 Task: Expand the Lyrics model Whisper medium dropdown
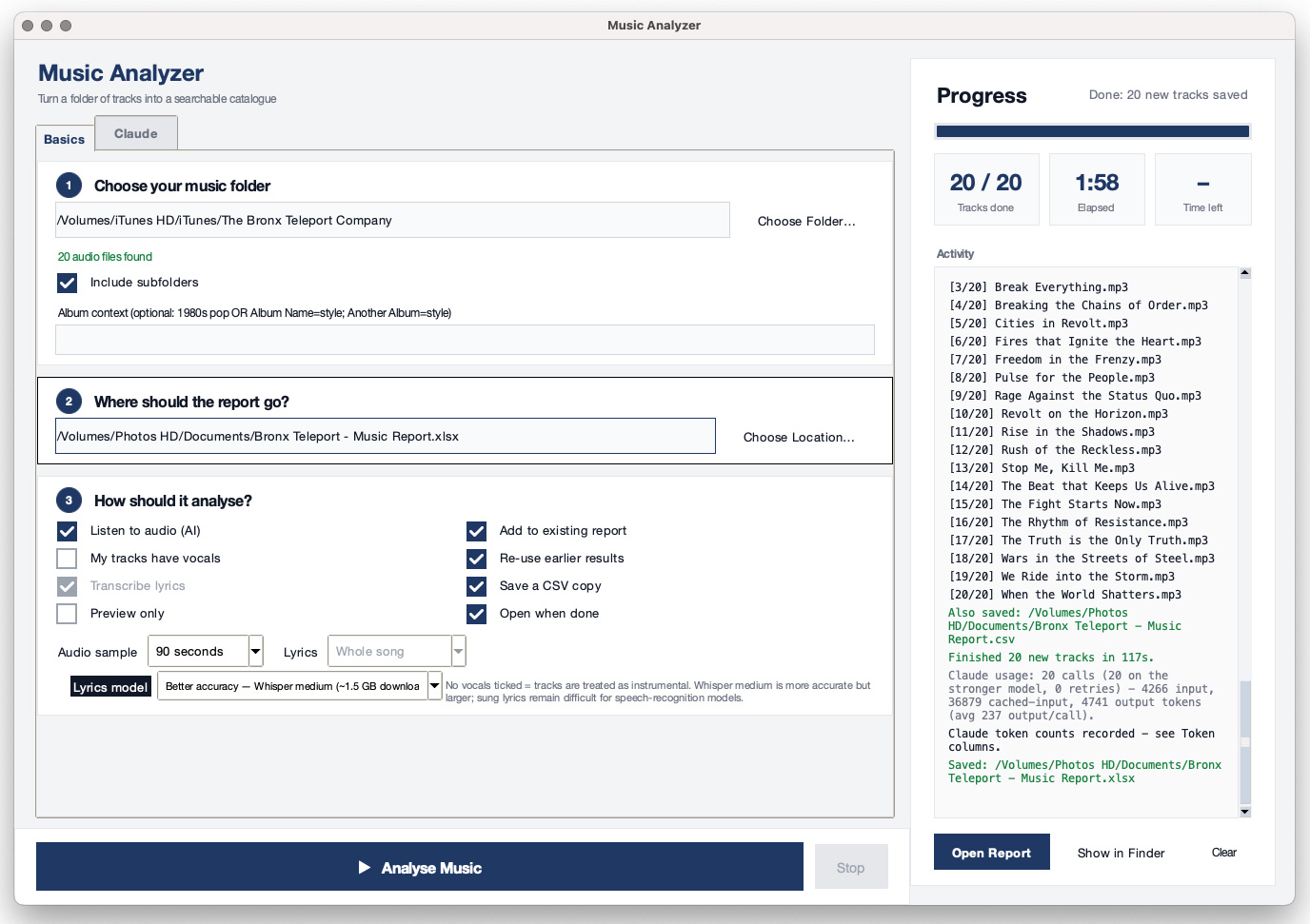coord(300,686)
